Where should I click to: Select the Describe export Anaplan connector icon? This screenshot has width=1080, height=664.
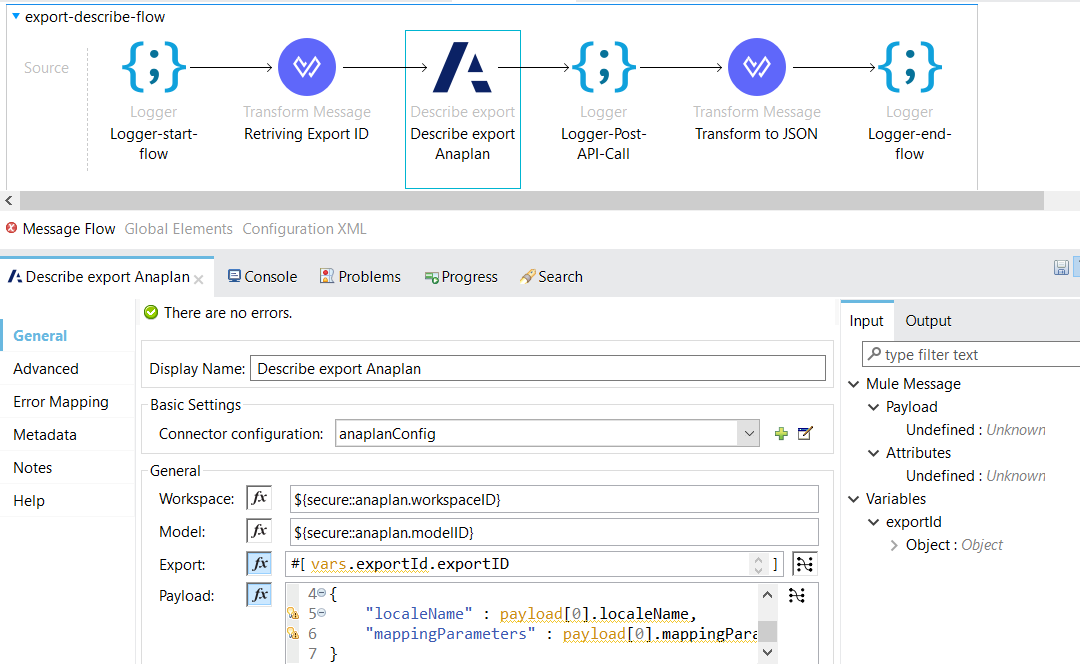(462, 68)
